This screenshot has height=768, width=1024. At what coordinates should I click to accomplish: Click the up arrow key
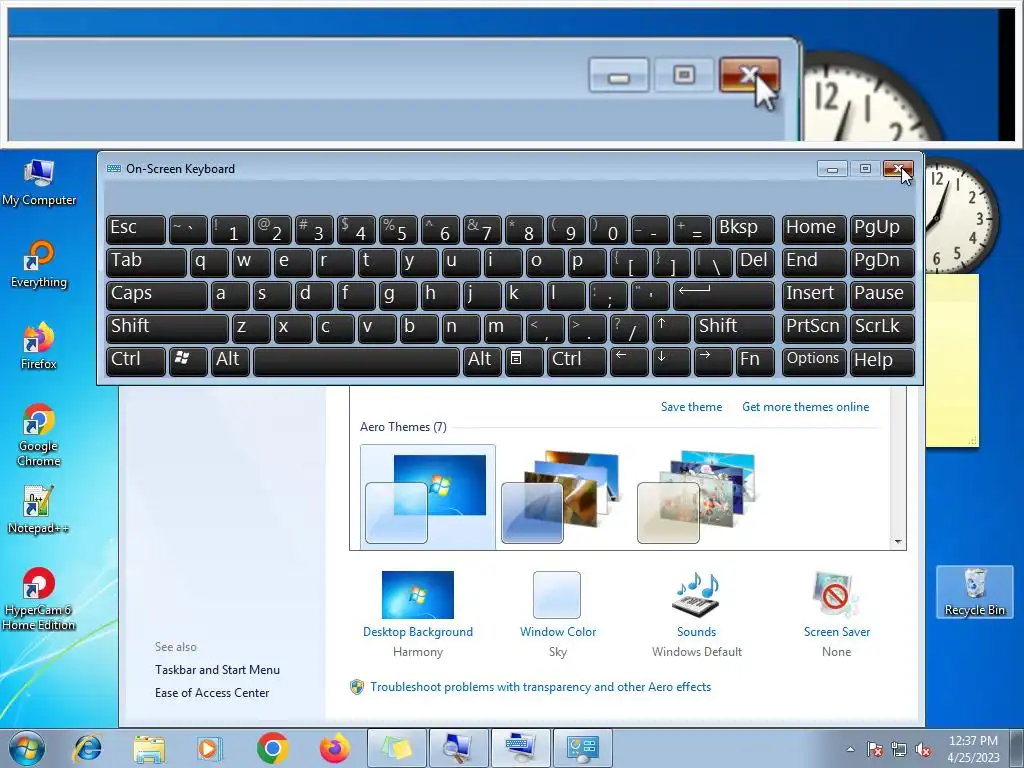pyautogui.click(x=670, y=328)
